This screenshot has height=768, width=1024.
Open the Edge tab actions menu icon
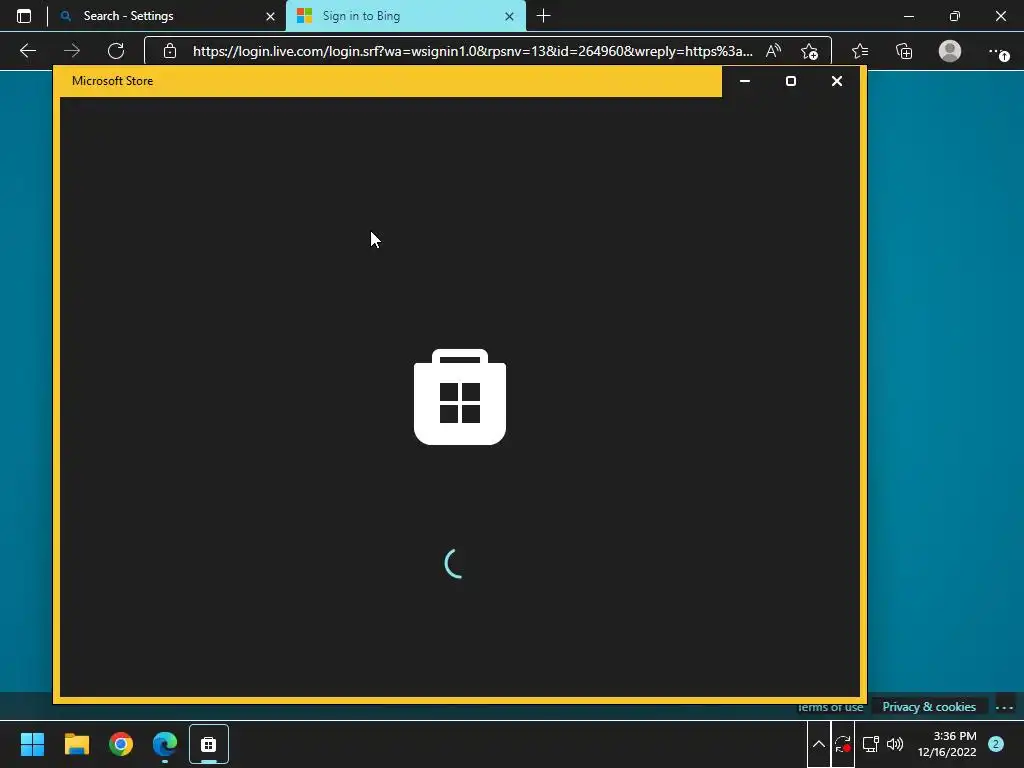point(24,16)
